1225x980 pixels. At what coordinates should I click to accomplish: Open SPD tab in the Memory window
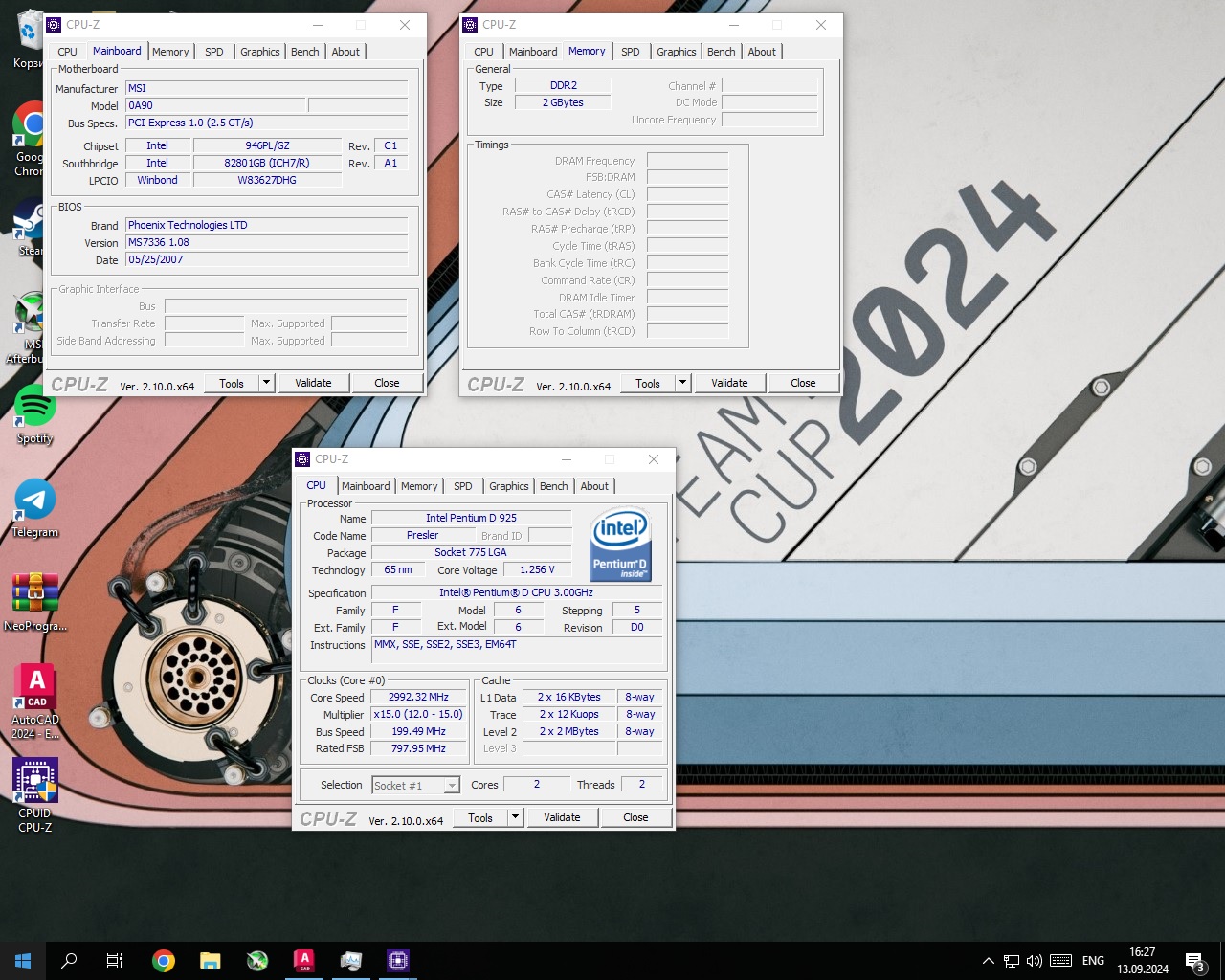(631, 52)
